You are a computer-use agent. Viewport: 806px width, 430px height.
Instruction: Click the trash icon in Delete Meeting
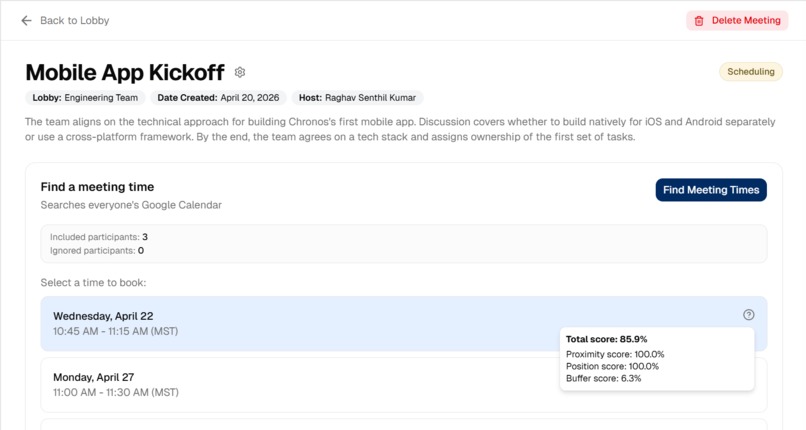click(699, 21)
